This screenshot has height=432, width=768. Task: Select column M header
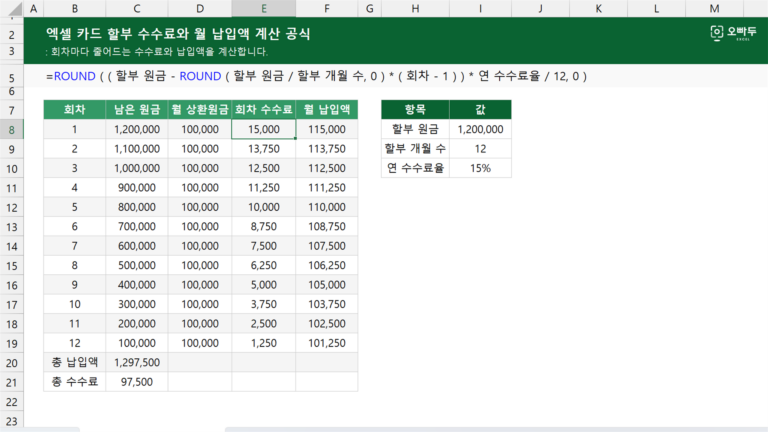(714, 8)
